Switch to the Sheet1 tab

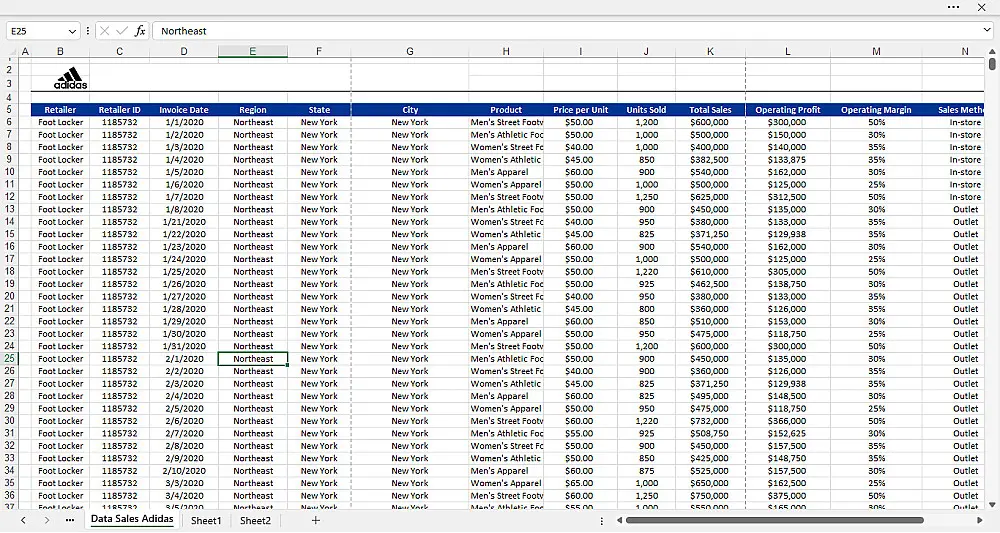coord(206,521)
